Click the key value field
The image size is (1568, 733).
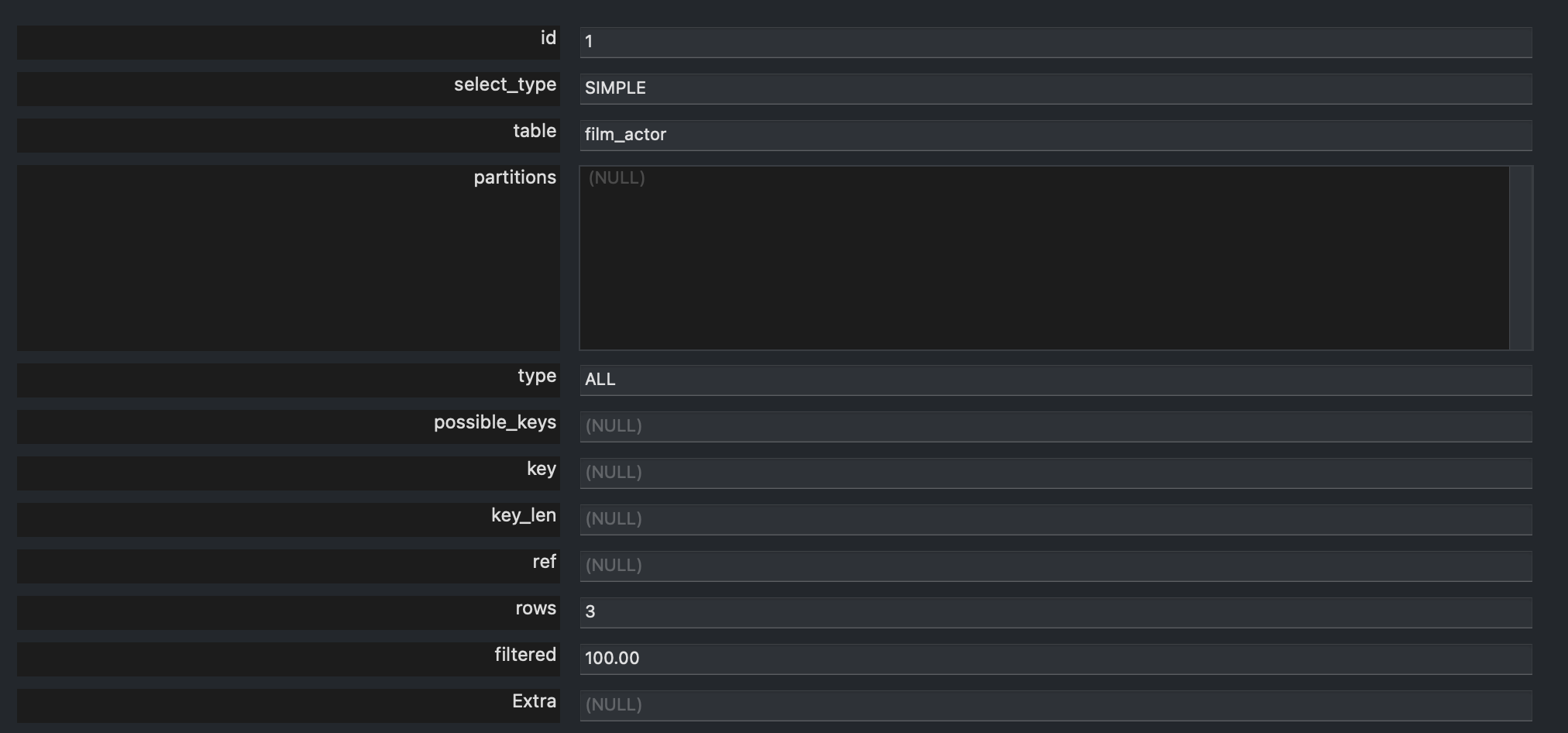pos(1055,473)
